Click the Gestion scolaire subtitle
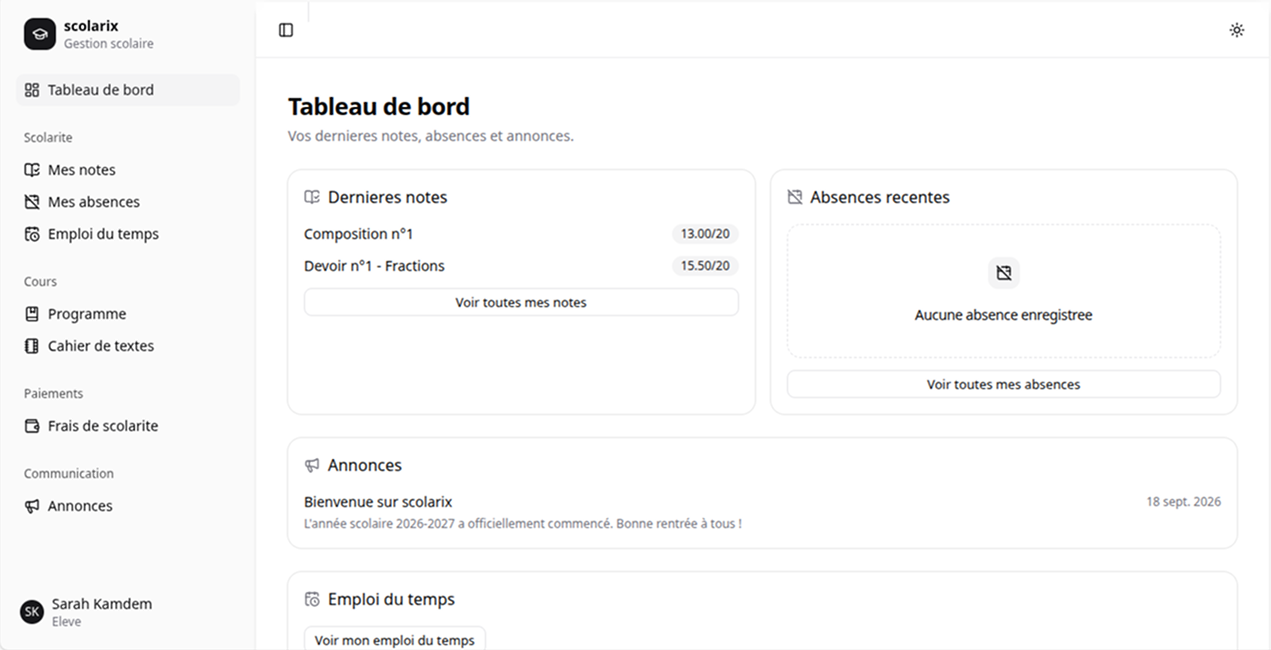1271x650 pixels. coord(109,44)
